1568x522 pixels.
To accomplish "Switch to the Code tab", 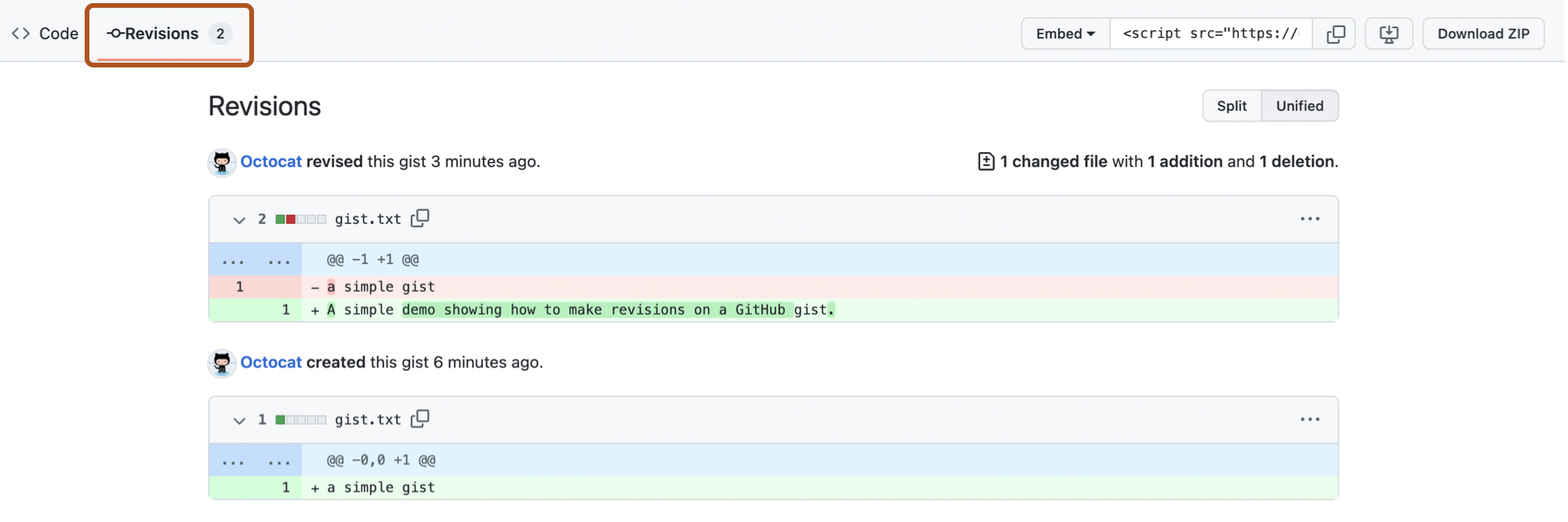I will coord(45,34).
